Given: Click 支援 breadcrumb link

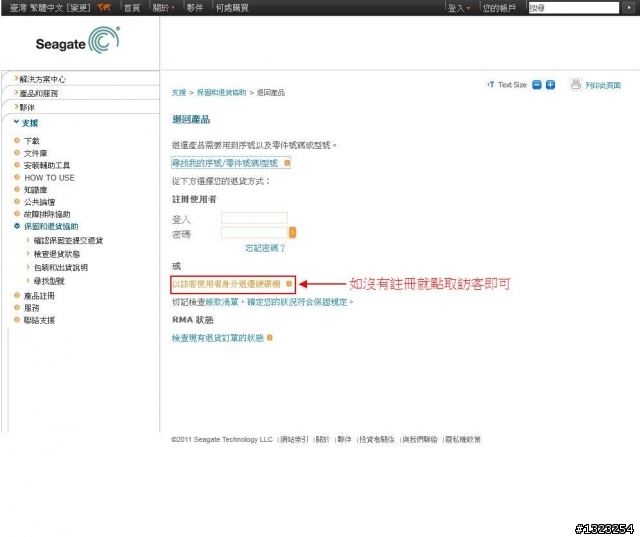Looking at the screenshot, I should point(179,93).
